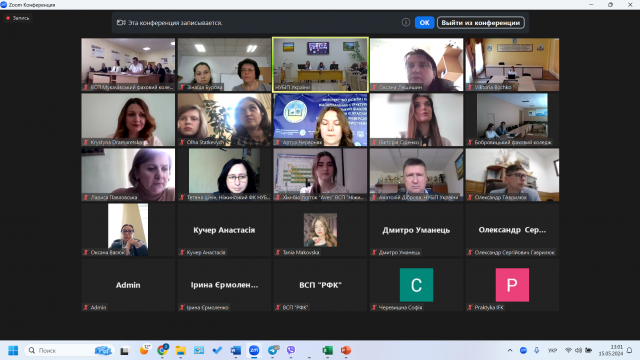Select the Viktoria Bochko video tile

coord(512,64)
